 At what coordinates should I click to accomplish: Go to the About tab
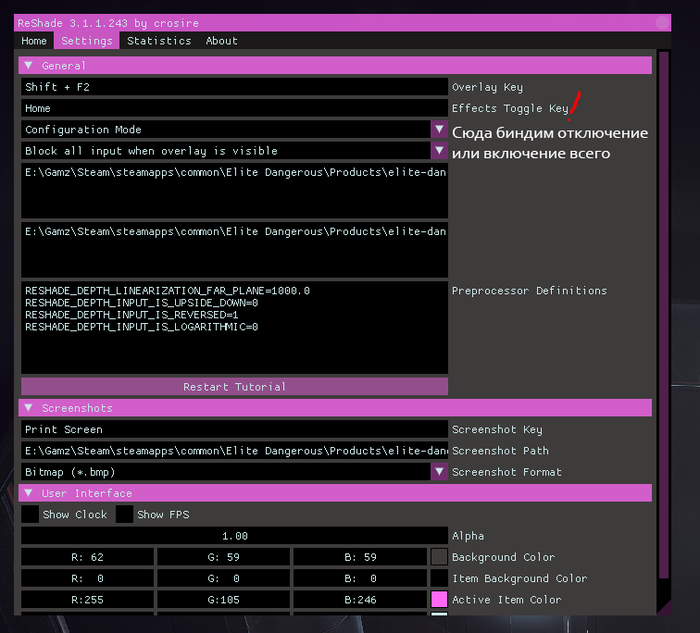[221, 41]
